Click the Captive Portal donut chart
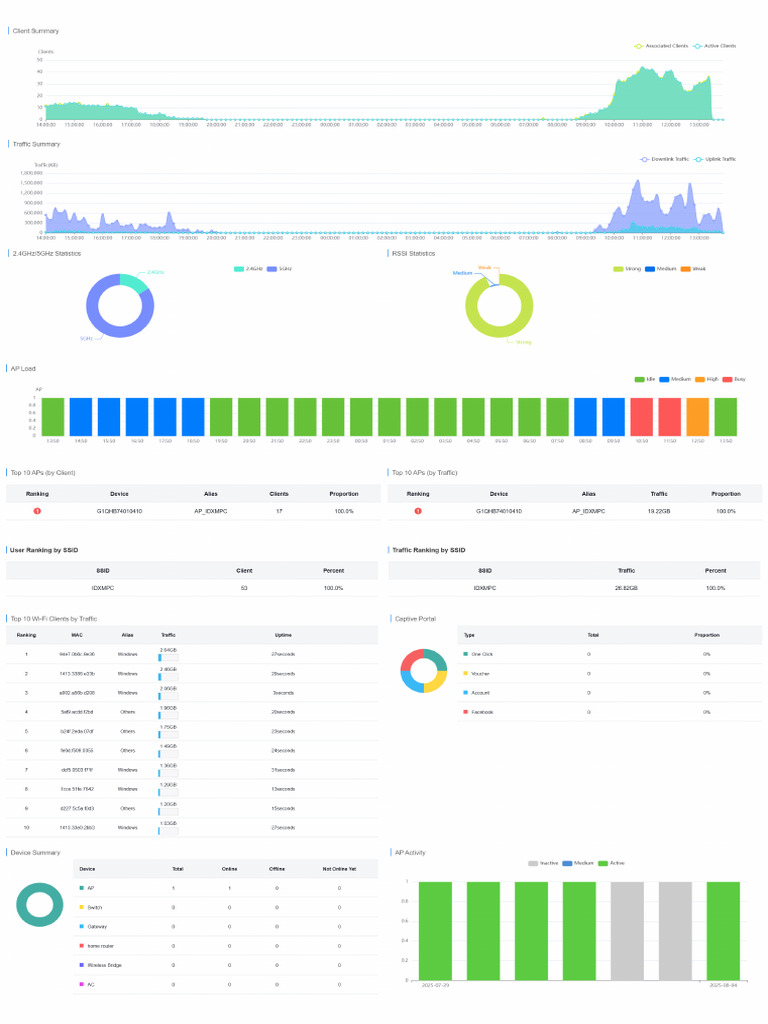Viewport: 768px width, 1024px height. pos(424,671)
